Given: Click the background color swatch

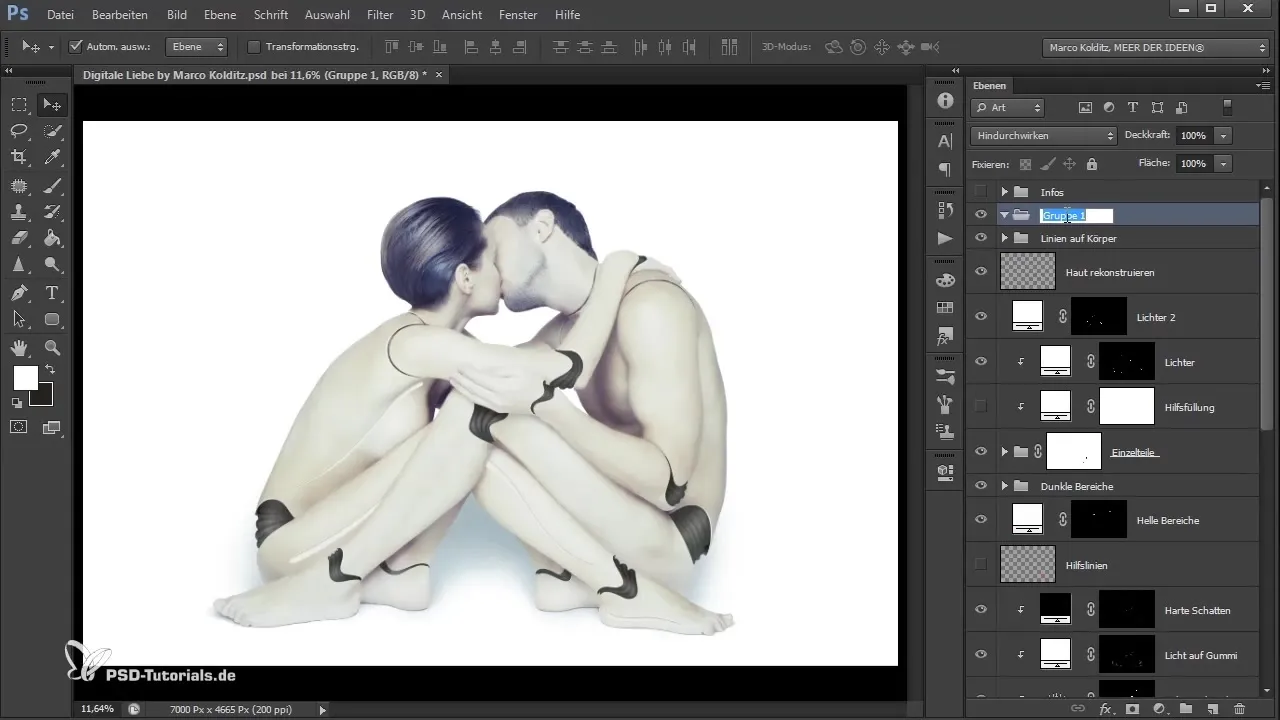Looking at the screenshot, I should coord(44,397).
